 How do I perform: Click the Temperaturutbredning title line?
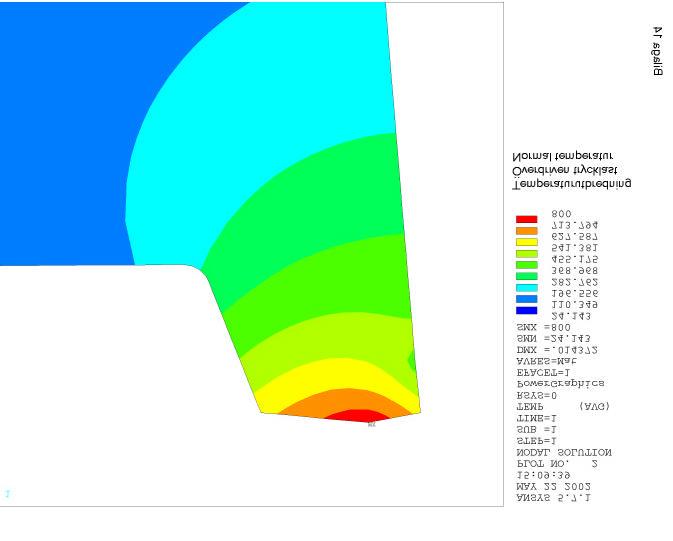[572, 183]
